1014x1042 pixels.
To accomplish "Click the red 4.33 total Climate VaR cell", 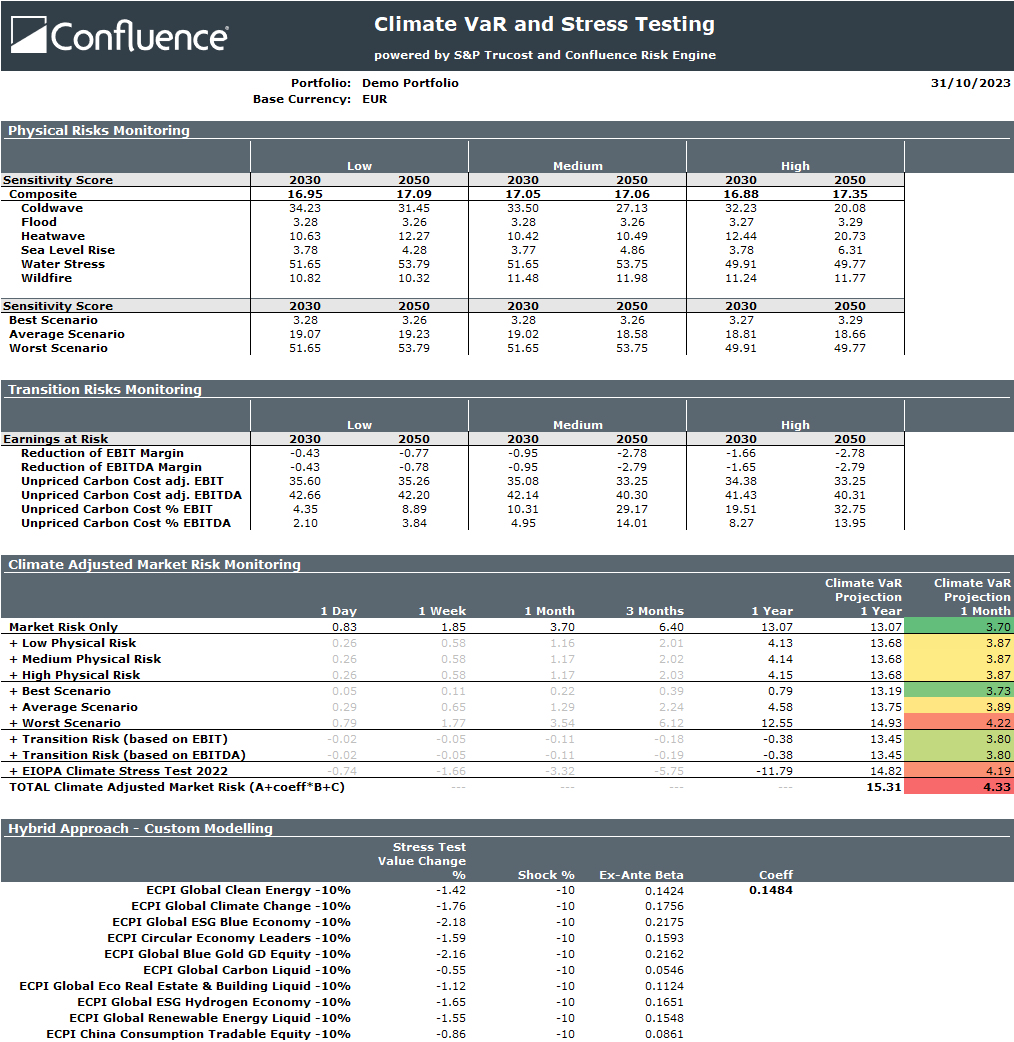I will 958,787.
